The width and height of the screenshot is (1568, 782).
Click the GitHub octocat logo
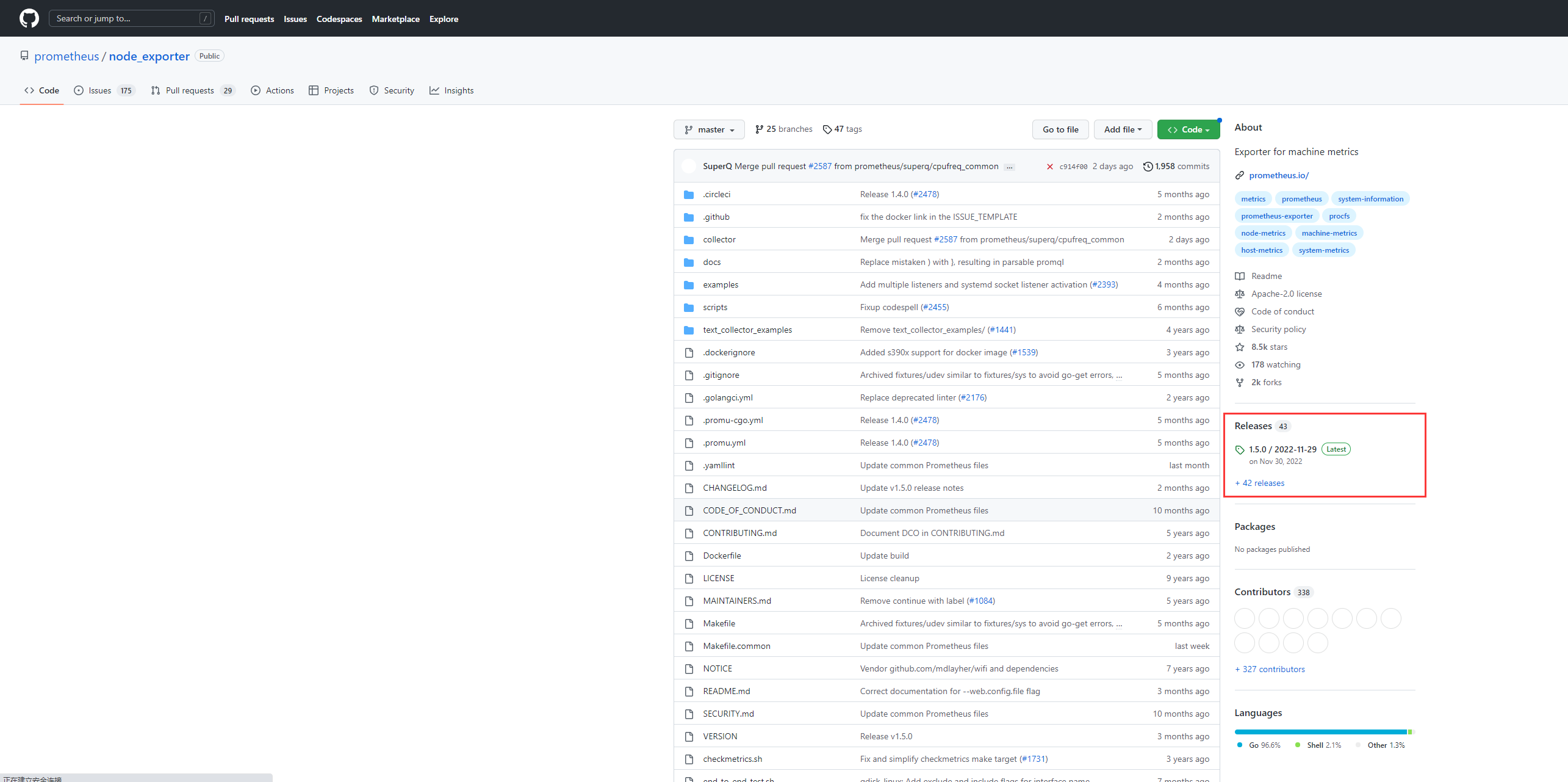pyautogui.click(x=29, y=18)
